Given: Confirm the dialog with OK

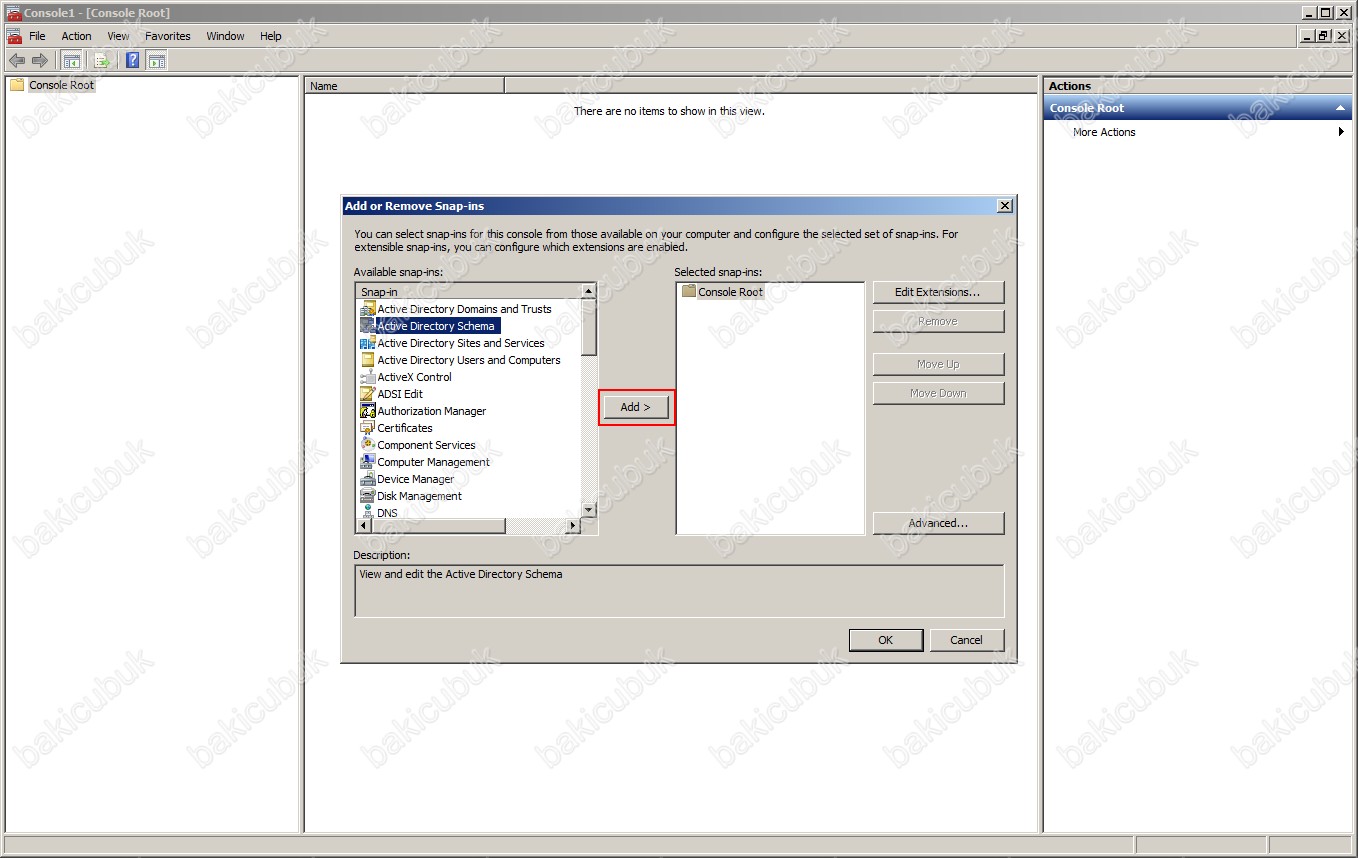Looking at the screenshot, I should pos(885,640).
